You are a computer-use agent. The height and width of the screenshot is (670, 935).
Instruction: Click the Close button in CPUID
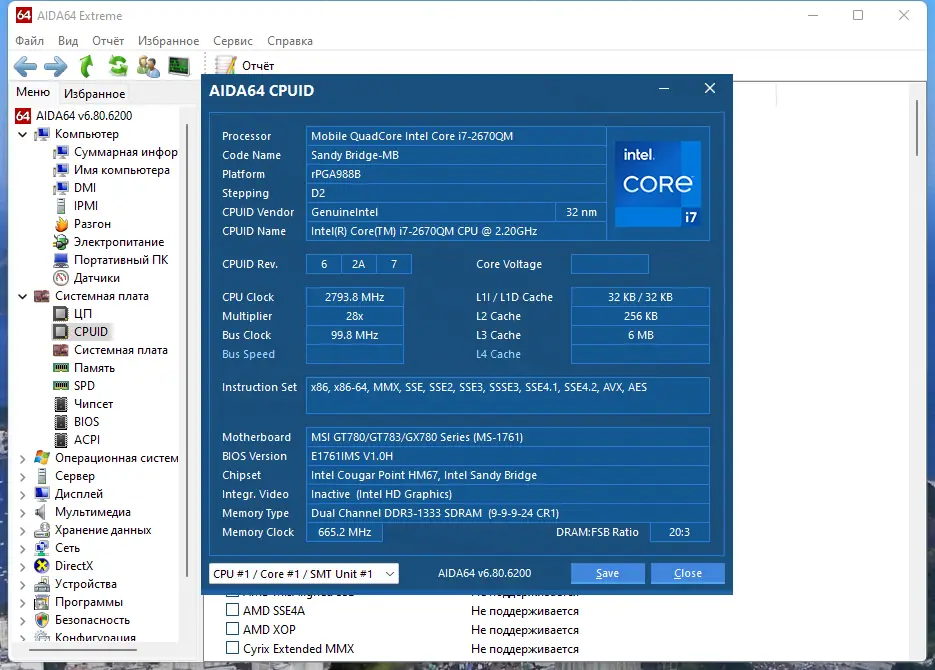688,573
